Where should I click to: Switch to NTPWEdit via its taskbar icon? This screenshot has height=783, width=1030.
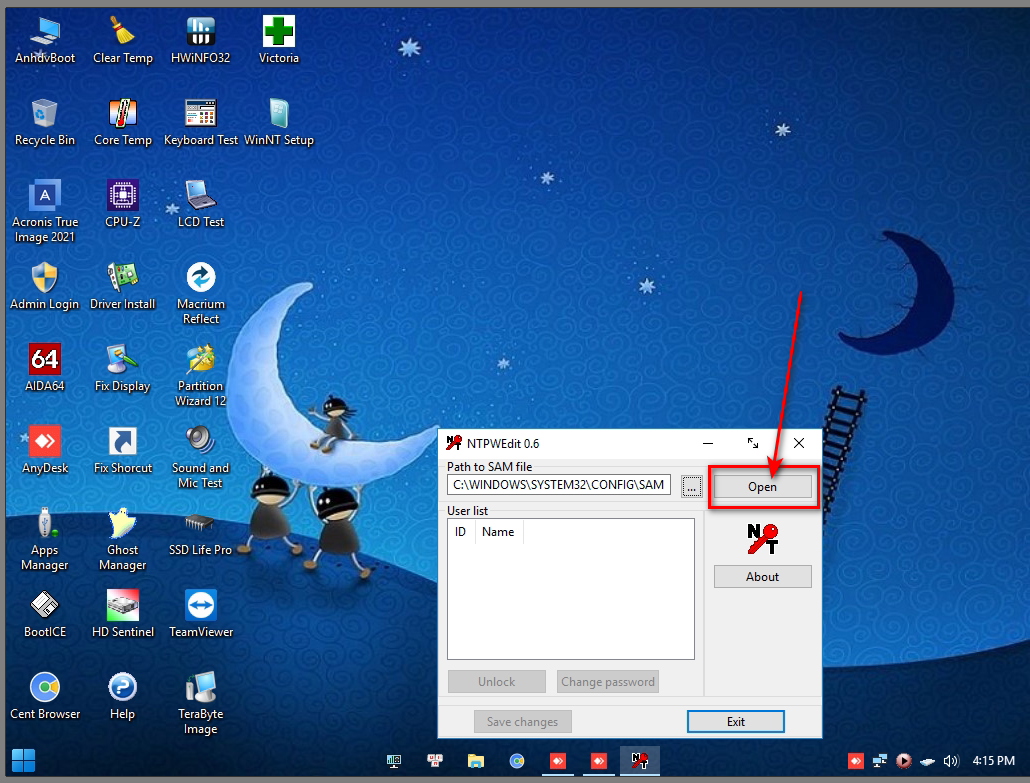[640, 761]
